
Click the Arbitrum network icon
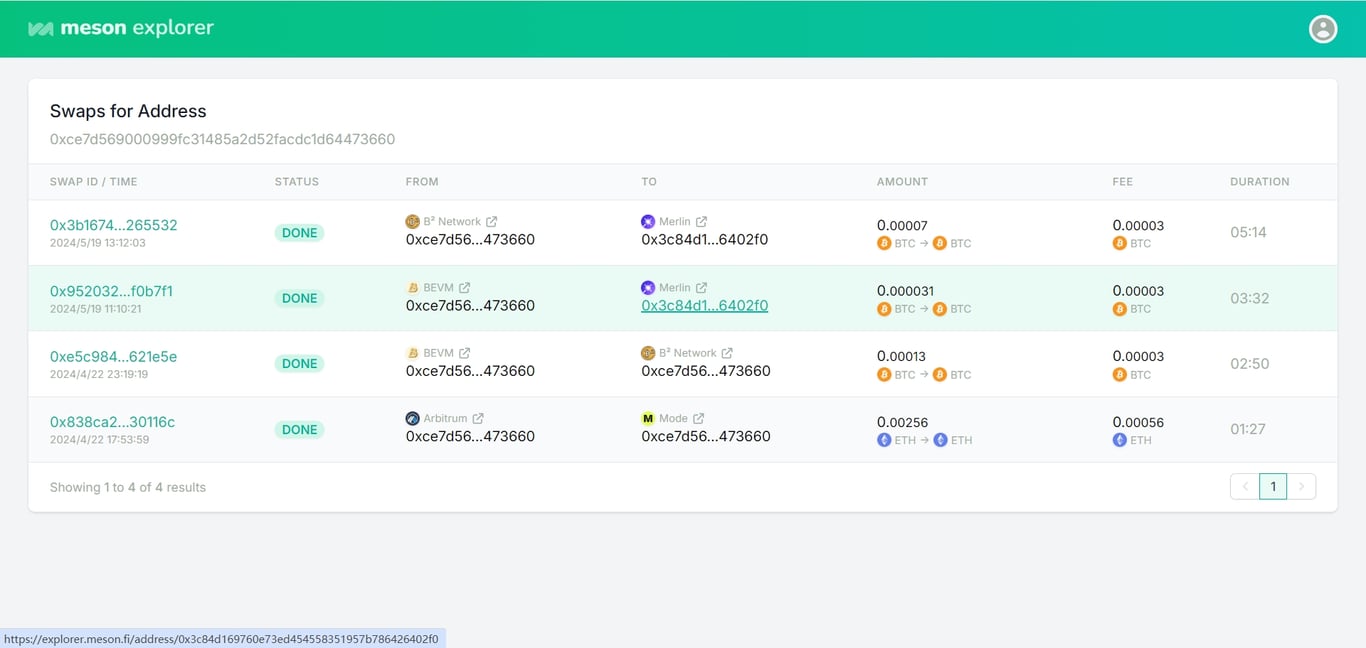(x=413, y=419)
